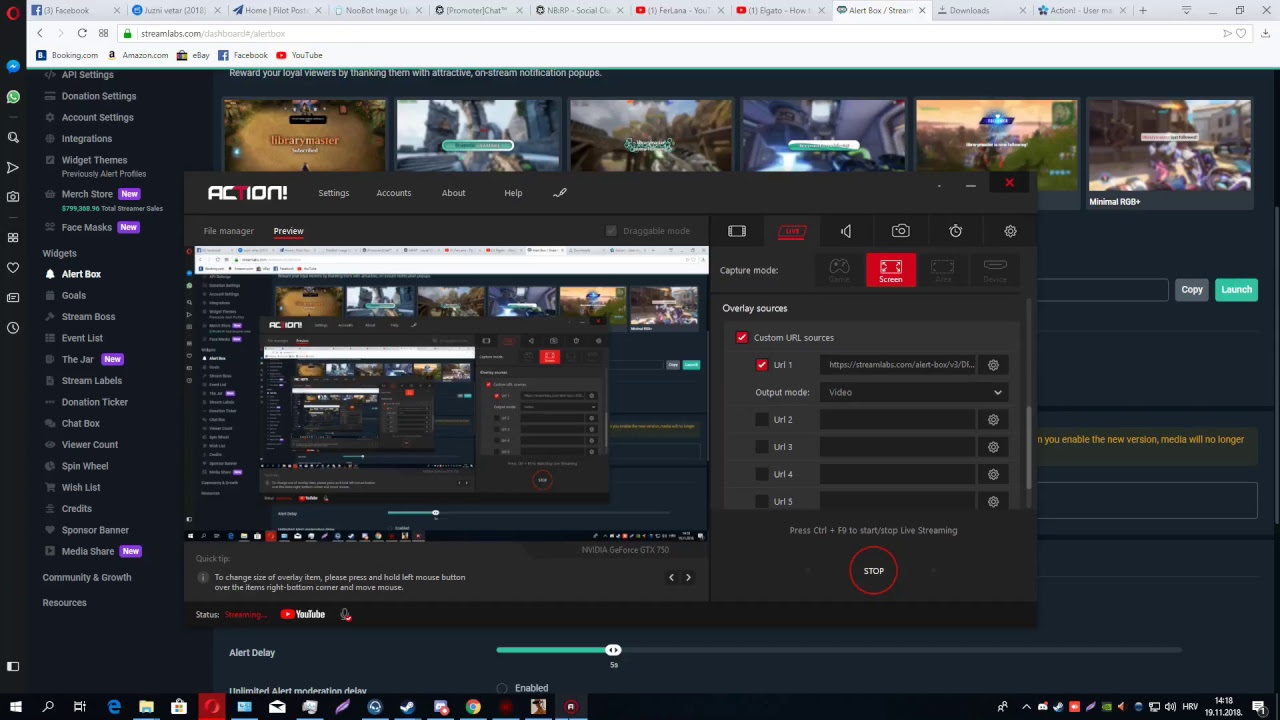Click the green Launch button

click(x=1236, y=290)
